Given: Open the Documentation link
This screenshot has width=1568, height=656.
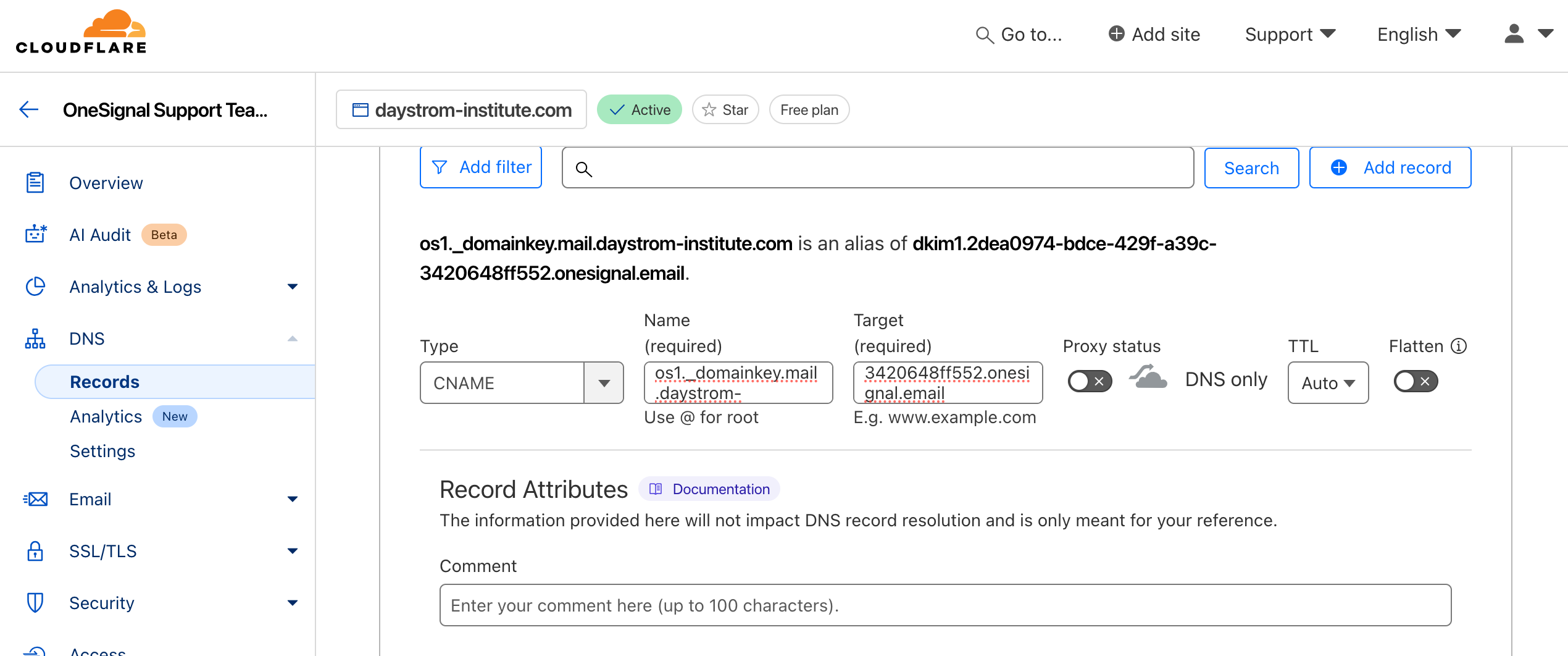Looking at the screenshot, I should pos(709,489).
